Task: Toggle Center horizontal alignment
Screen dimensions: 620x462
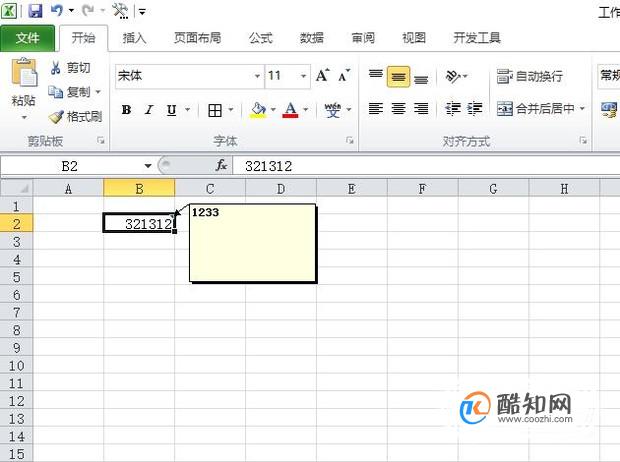Action: [x=398, y=108]
